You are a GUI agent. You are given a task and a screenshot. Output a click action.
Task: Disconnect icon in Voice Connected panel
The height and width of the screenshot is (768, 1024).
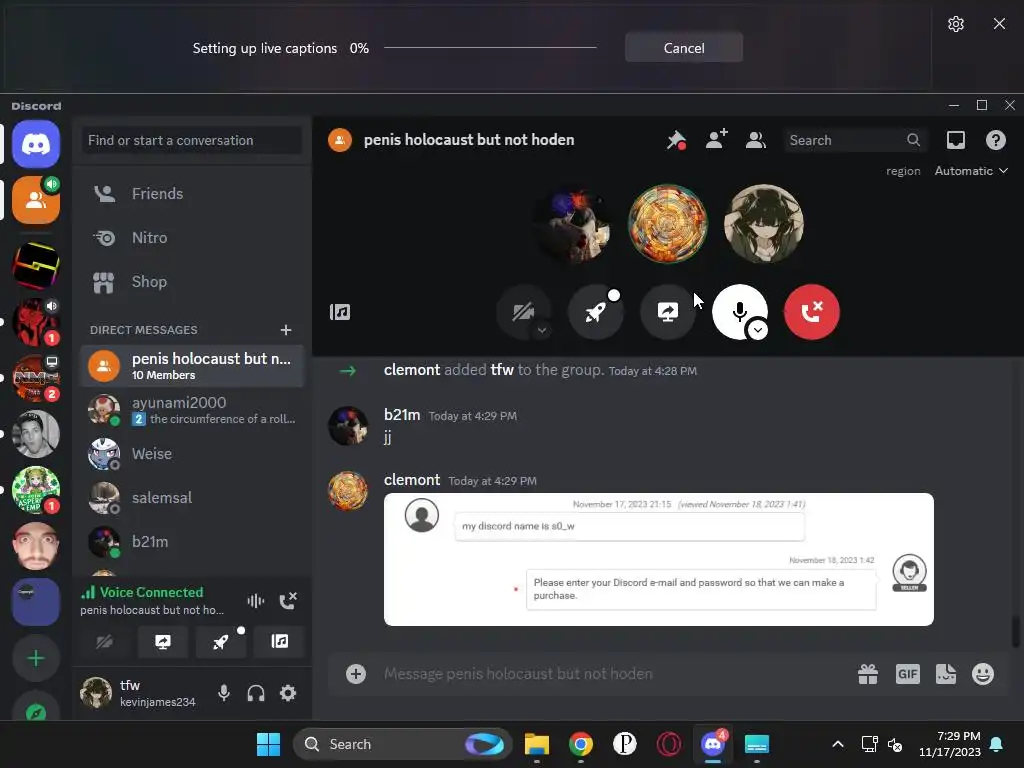tap(288, 600)
